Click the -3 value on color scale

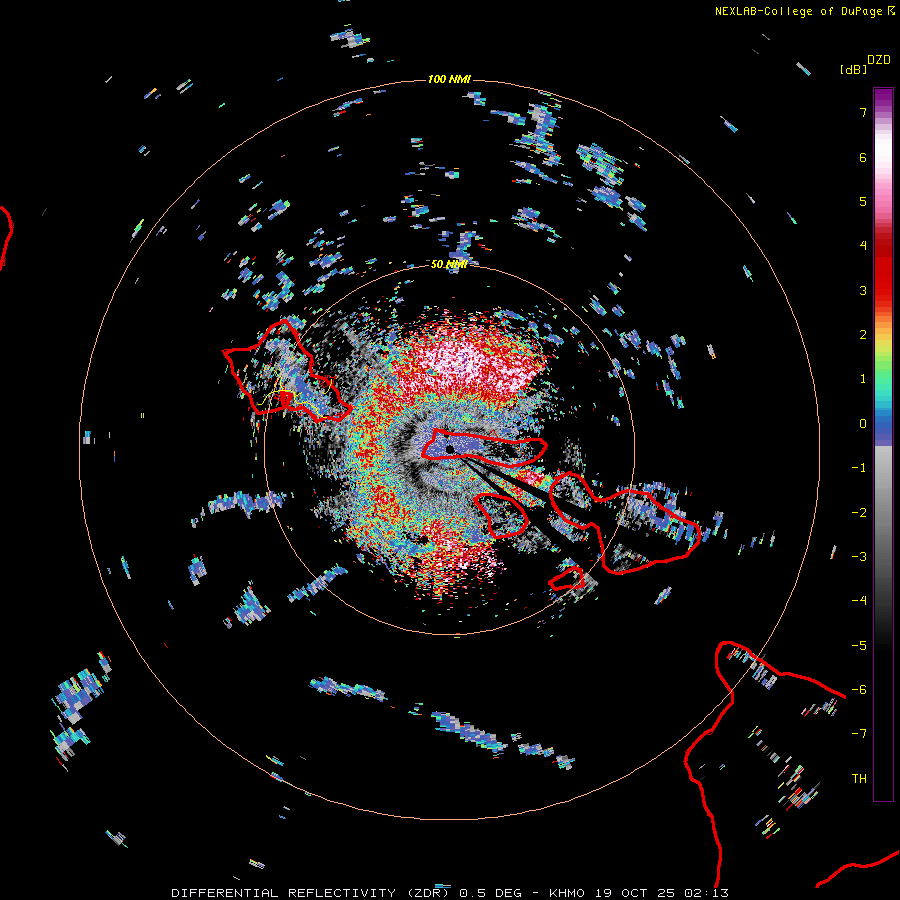pyautogui.click(x=859, y=557)
